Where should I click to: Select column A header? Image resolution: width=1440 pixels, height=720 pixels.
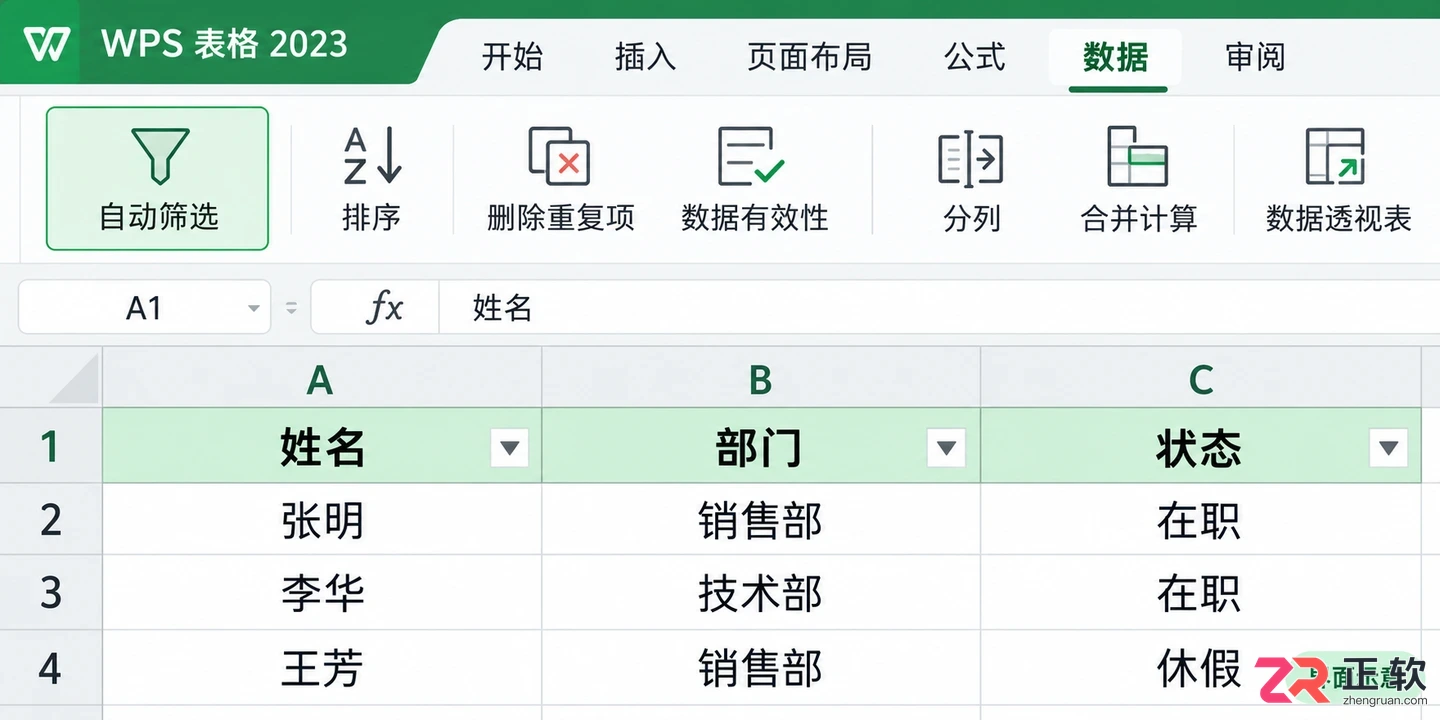(322, 378)
